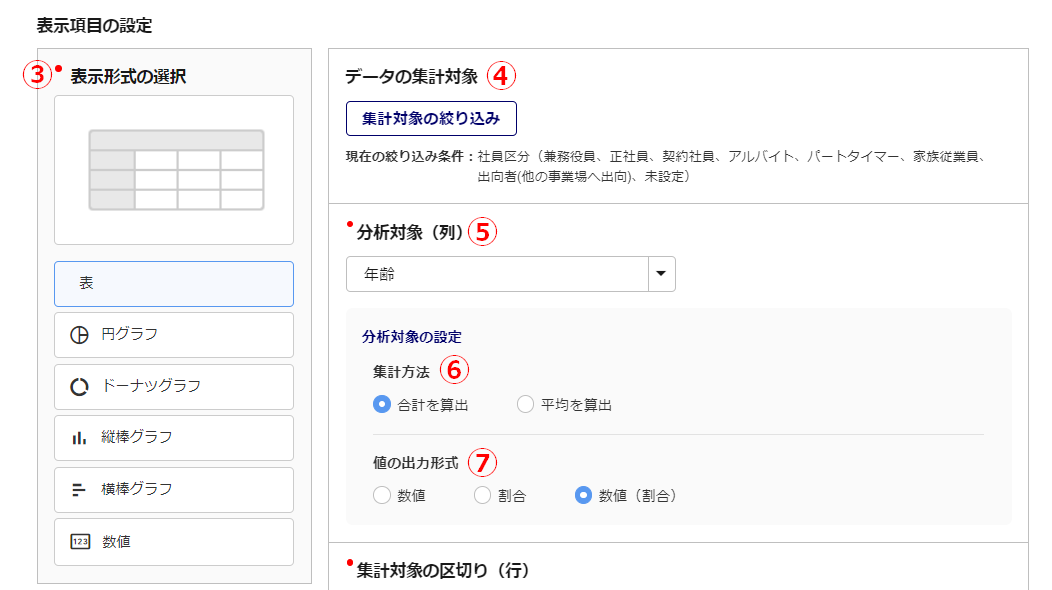Choose the 合計を算出 radio button
The width and height of the screenshot is (1052, 590).
pos(381,405)
